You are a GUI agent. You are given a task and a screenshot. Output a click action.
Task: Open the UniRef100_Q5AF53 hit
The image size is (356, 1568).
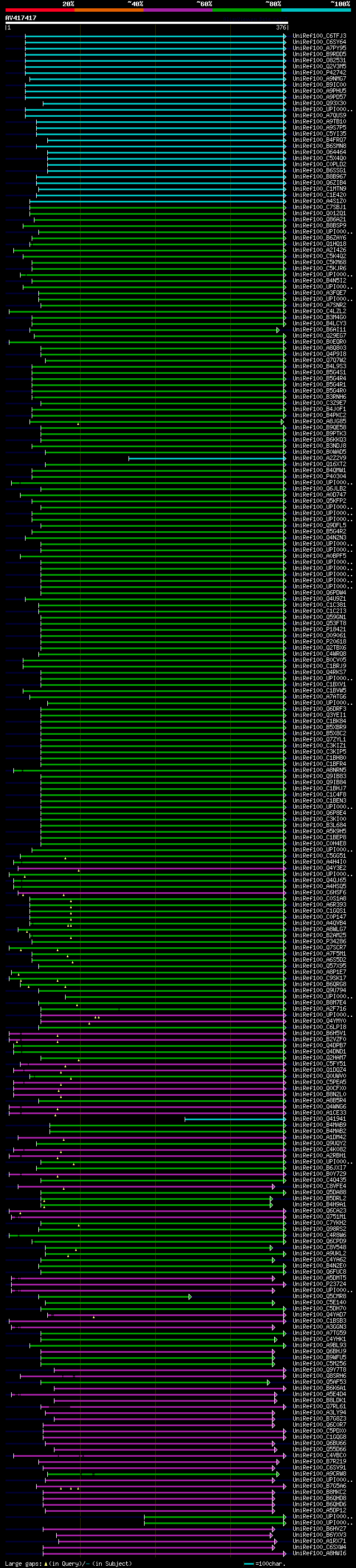tap(319, 1382)
